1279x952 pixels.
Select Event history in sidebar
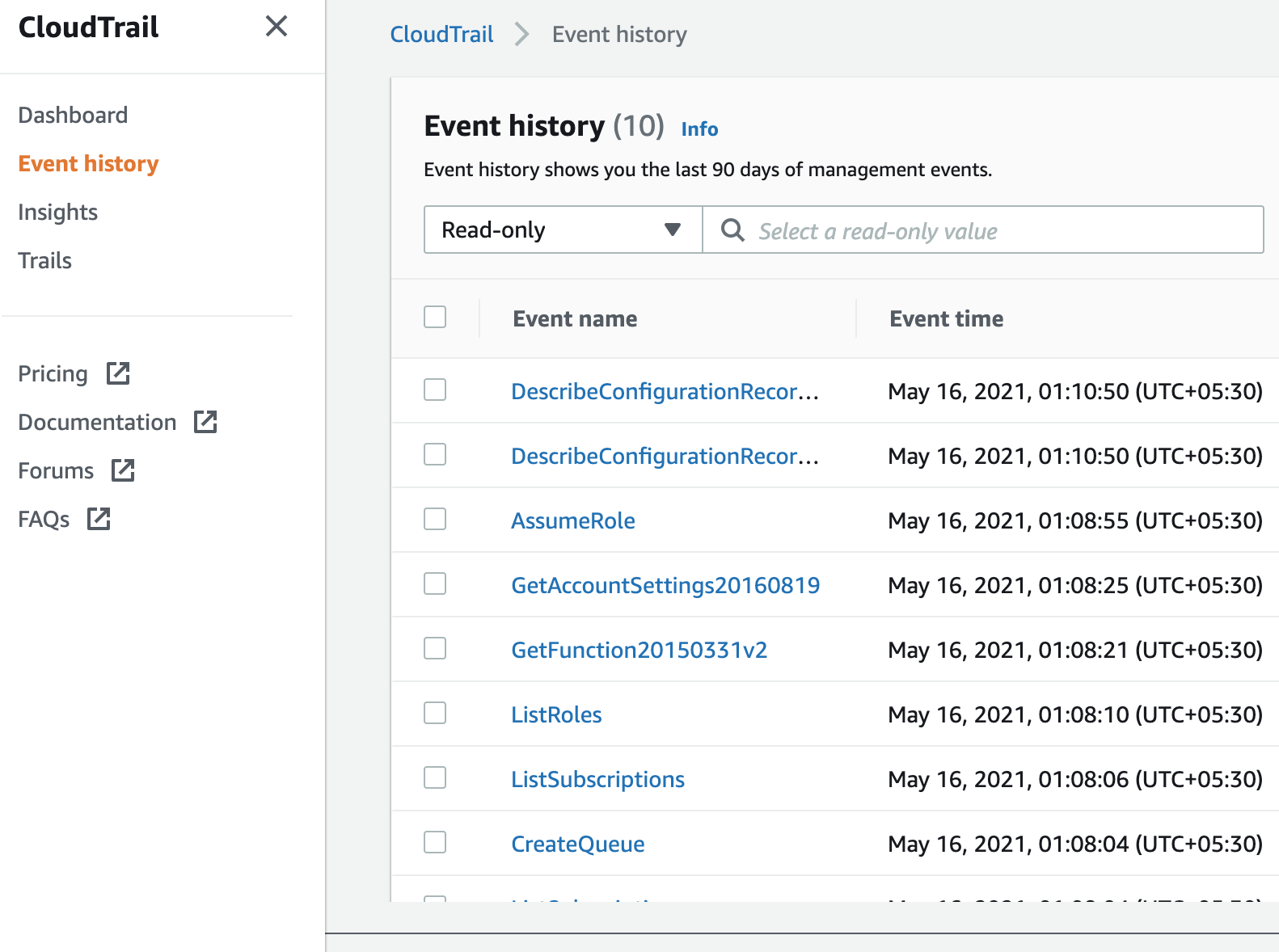pos(88,163)
